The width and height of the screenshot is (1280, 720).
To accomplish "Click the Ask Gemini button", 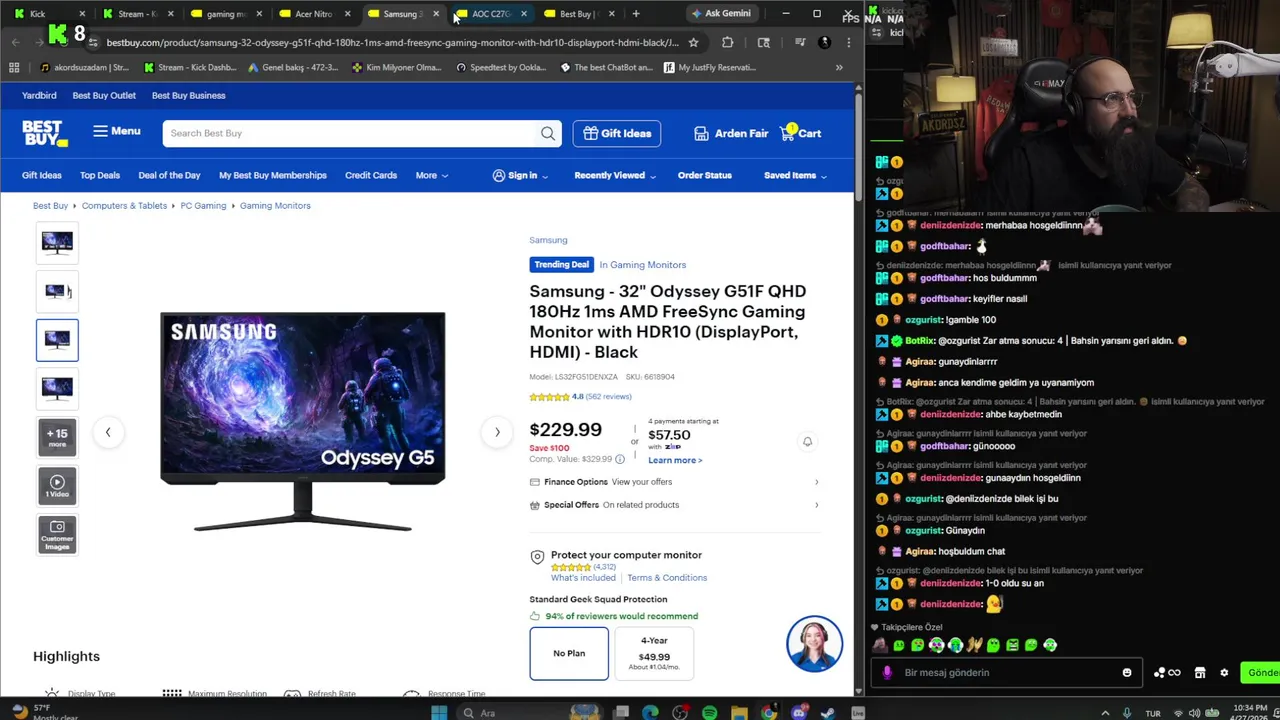I will [x=721, y=14].
